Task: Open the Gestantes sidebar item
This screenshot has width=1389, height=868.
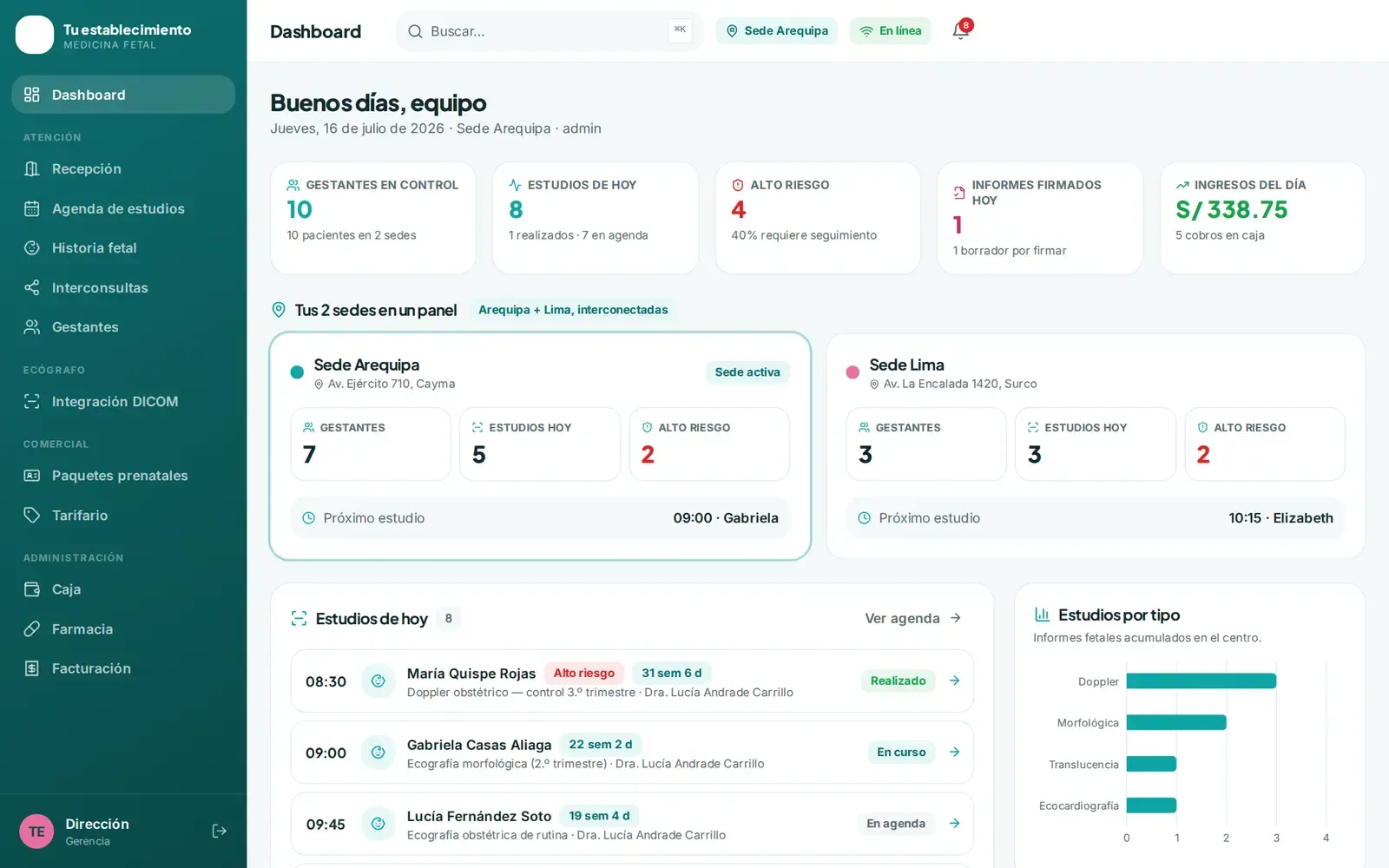Action: click(x=123, y=326)
